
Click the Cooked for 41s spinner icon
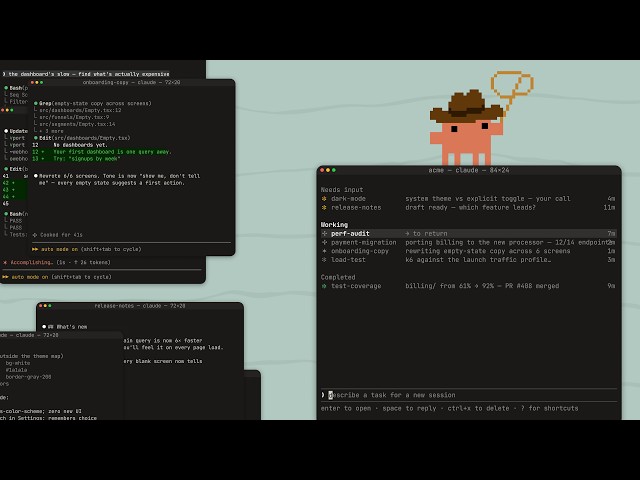pyautogui.click(x=35, y=235)
